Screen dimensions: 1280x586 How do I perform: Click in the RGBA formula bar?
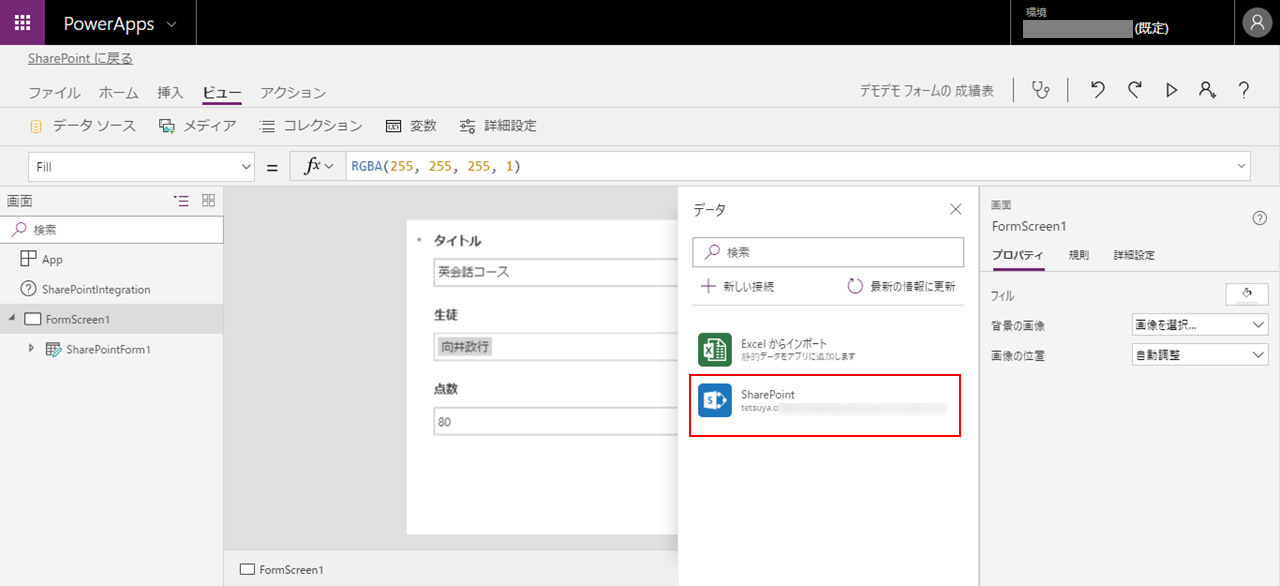(x=790, y=167)
